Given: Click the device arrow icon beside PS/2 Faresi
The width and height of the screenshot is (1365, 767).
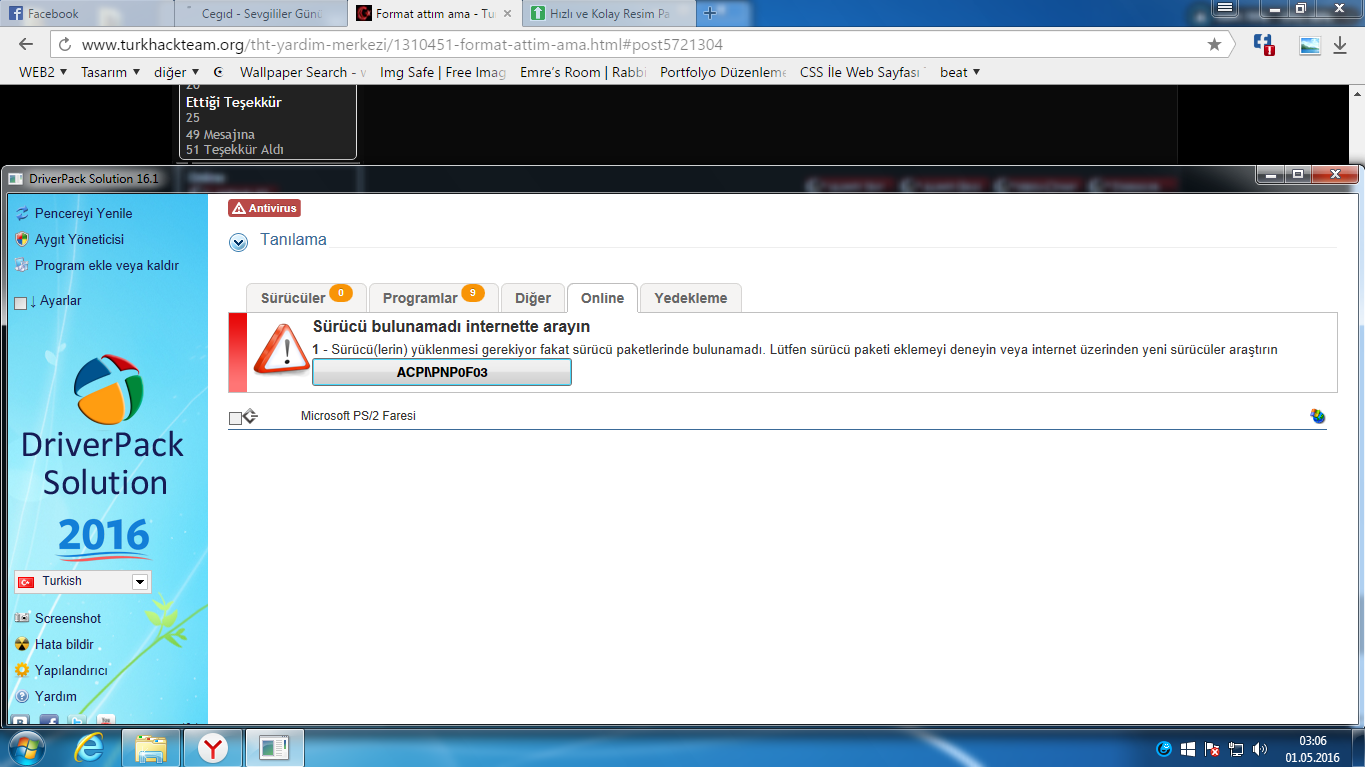Looking at the screenshot, I should click(250, 416).
